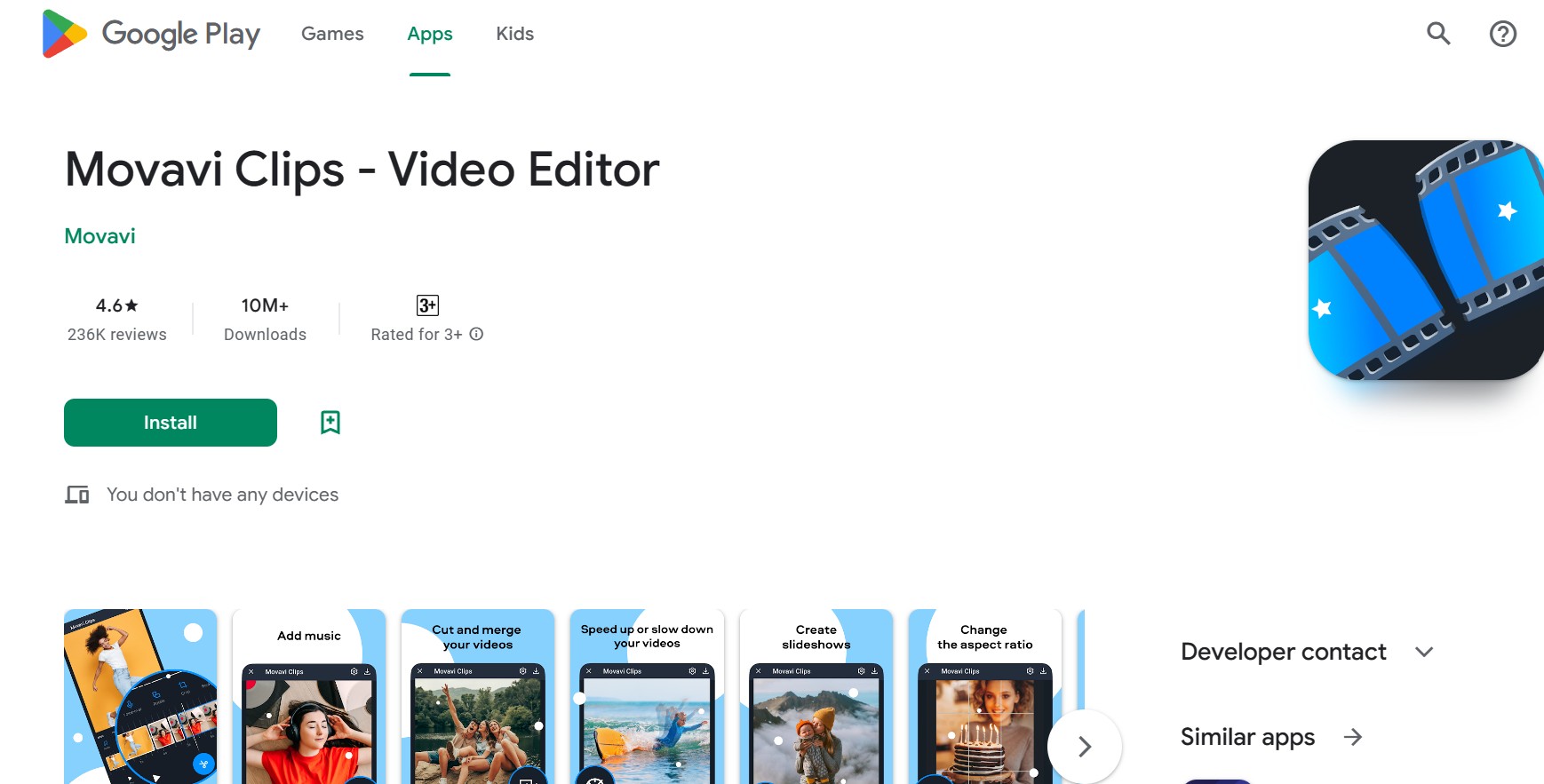Click the devices icon beside no-devices message
The height and width of the screenshot is (784, 1544).
point(77,495)
